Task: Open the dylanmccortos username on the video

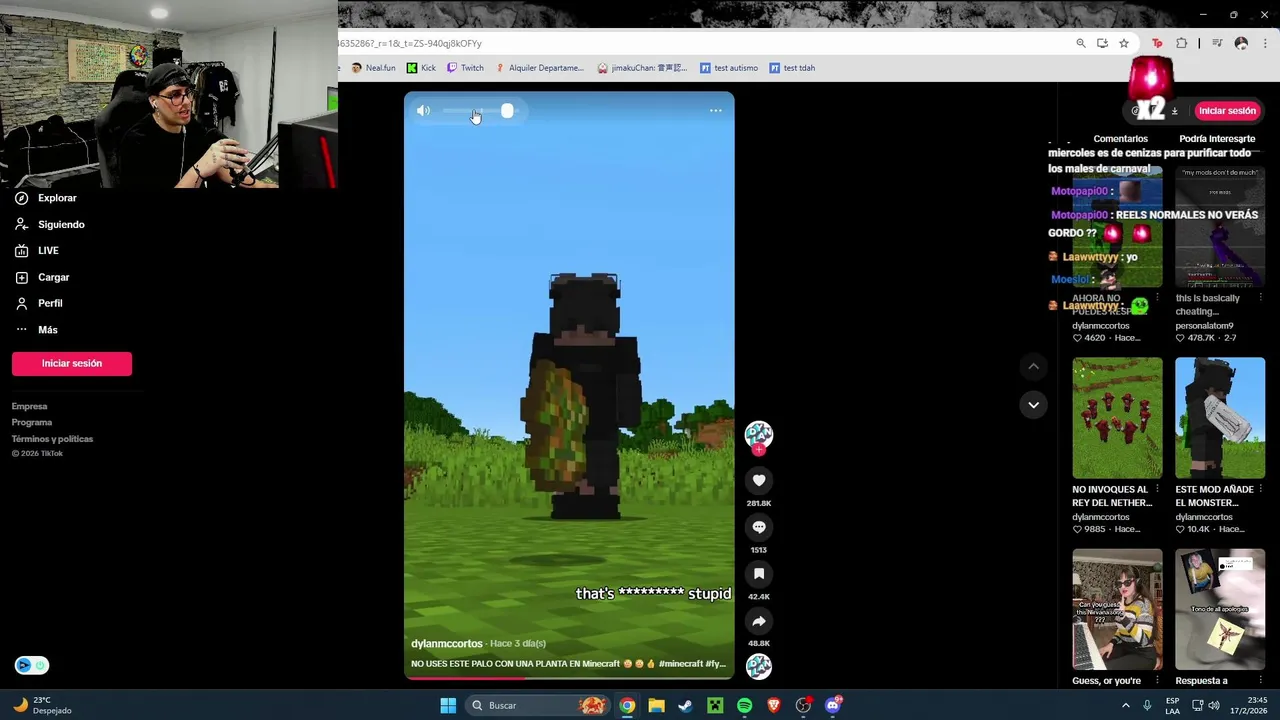Action: coord(447,644)
